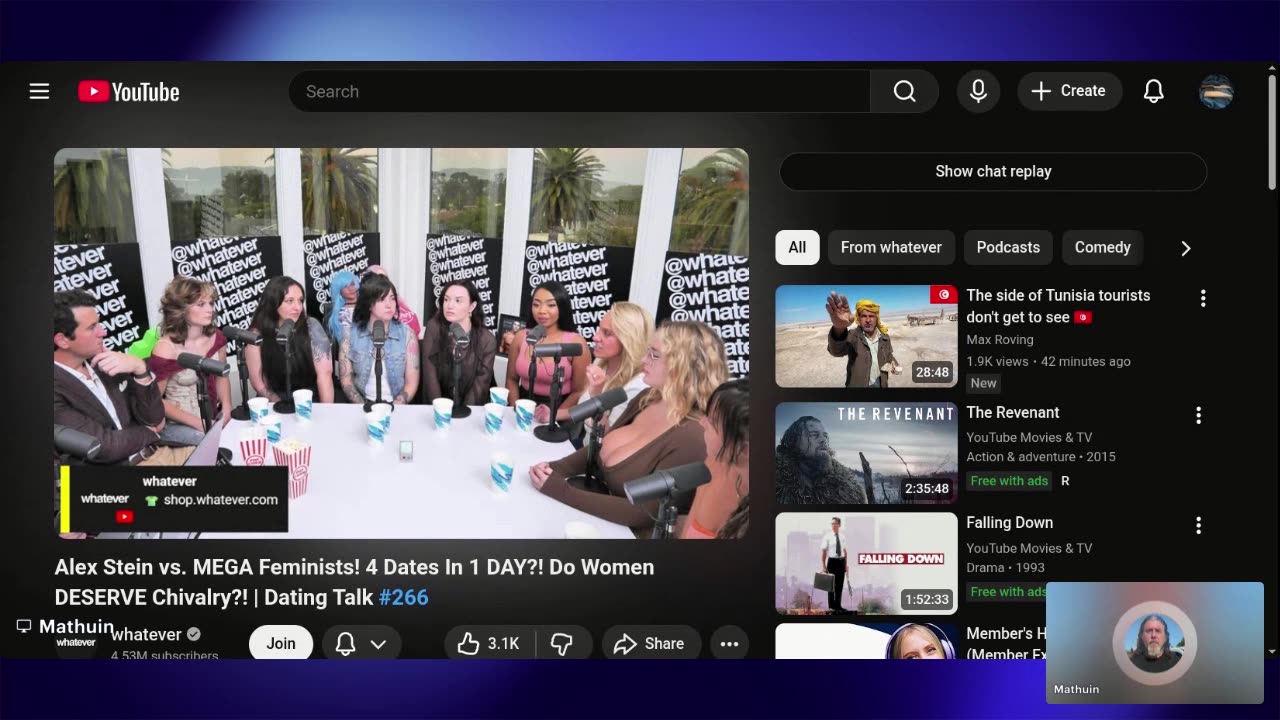1280x720 pixels.
Task: Open The Revenant movie thumbnail
Action: click(866, 453)
